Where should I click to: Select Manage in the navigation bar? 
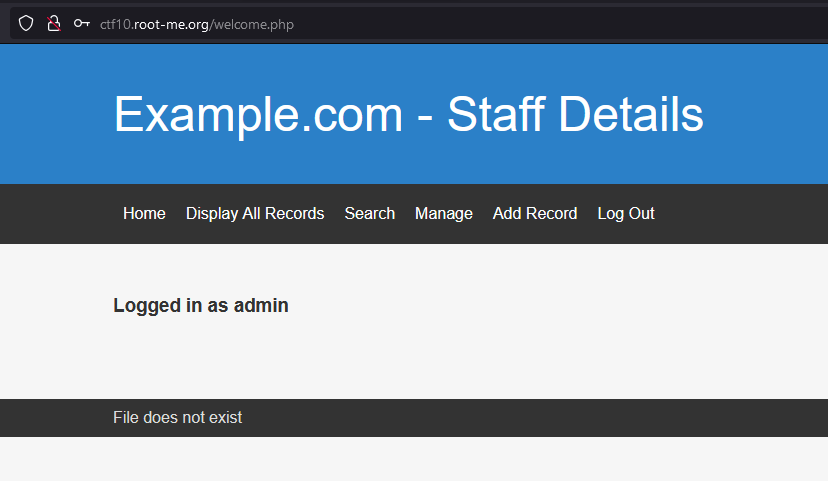444,213
